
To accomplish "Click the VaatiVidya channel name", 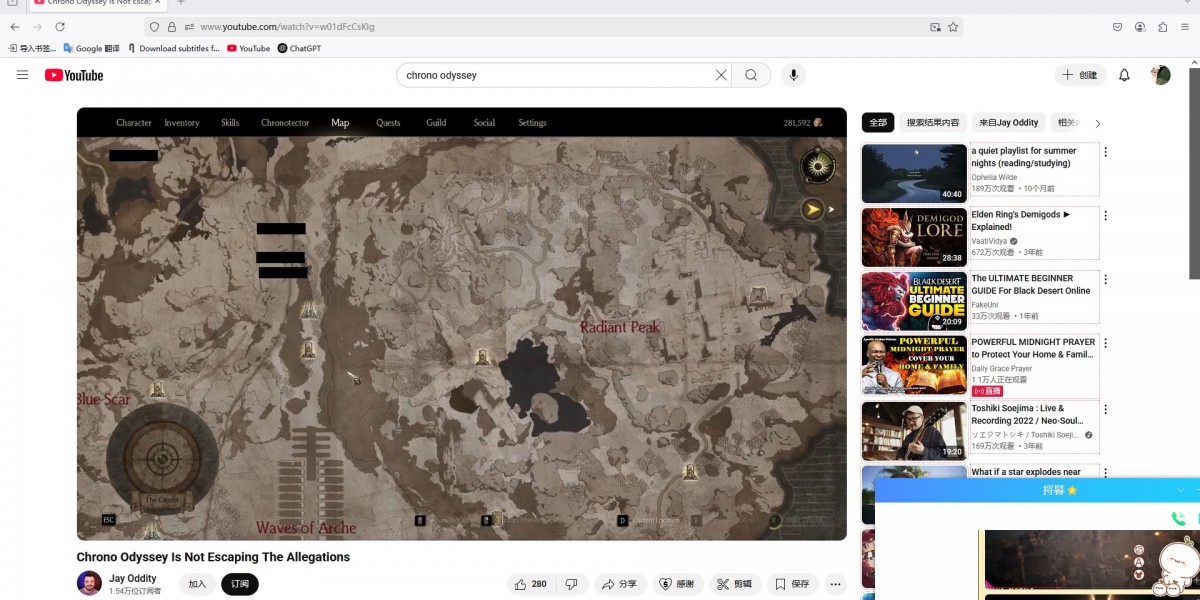I will coord(990,241).
